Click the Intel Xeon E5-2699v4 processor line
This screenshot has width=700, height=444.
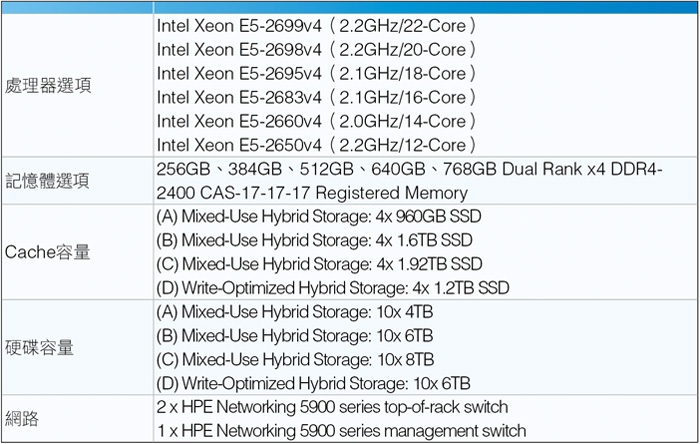[316, 26]
